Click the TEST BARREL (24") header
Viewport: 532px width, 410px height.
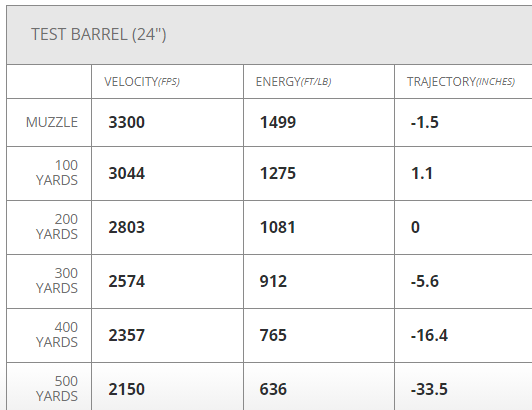pos(99,35)
